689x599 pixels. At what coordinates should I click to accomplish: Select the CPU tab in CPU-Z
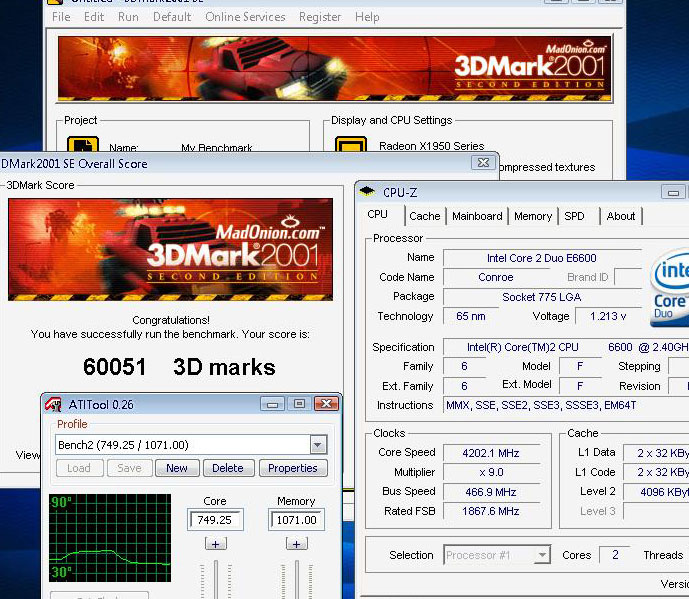377,214
